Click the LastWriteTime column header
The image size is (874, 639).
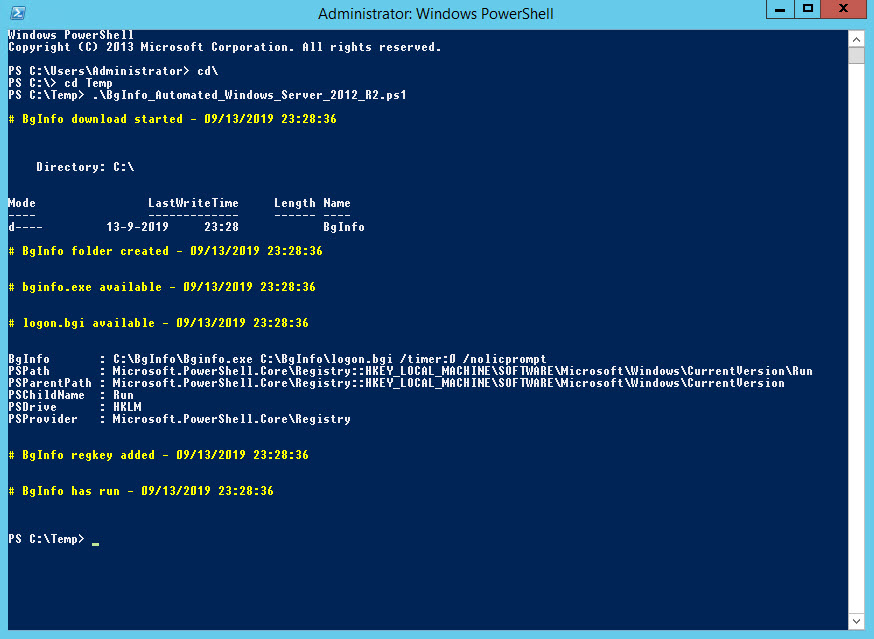(193, 203)
